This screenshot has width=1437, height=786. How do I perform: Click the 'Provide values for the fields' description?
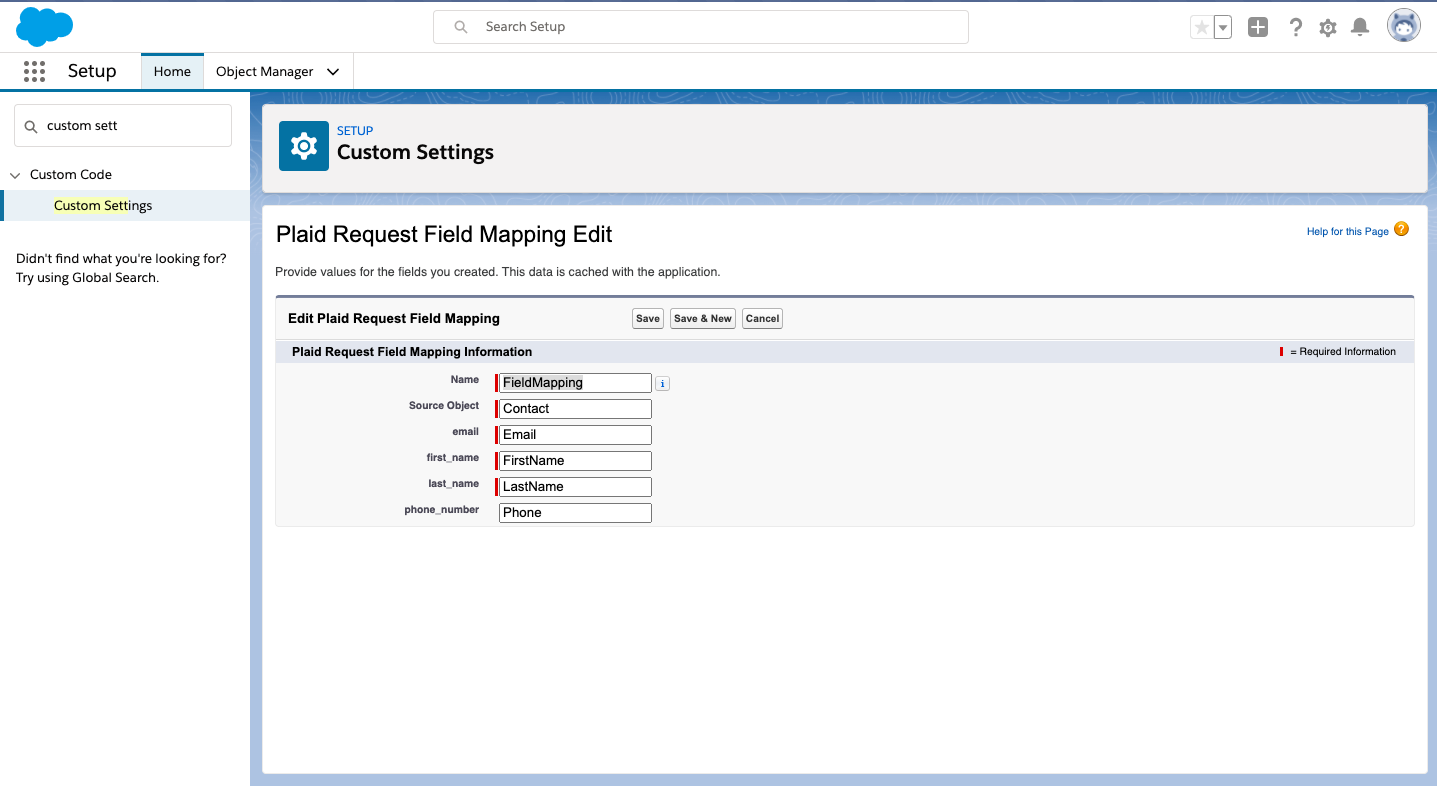(x=498, y=272)
